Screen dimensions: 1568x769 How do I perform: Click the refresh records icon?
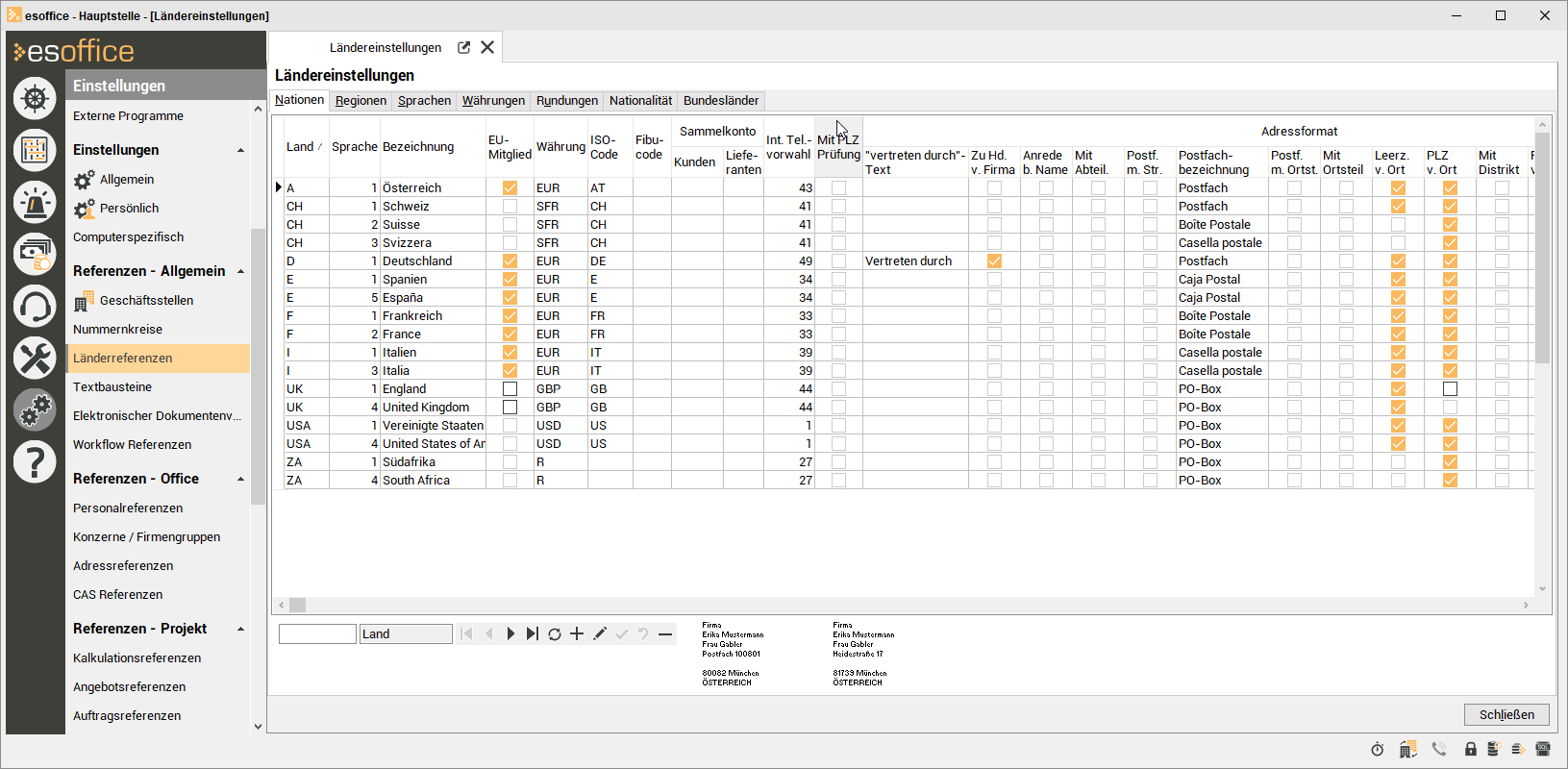tap(555, 633)
